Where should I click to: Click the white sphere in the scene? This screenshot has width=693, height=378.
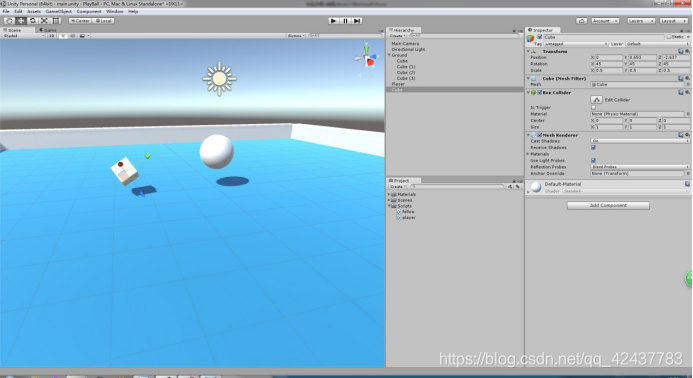(x=217, y=152)
